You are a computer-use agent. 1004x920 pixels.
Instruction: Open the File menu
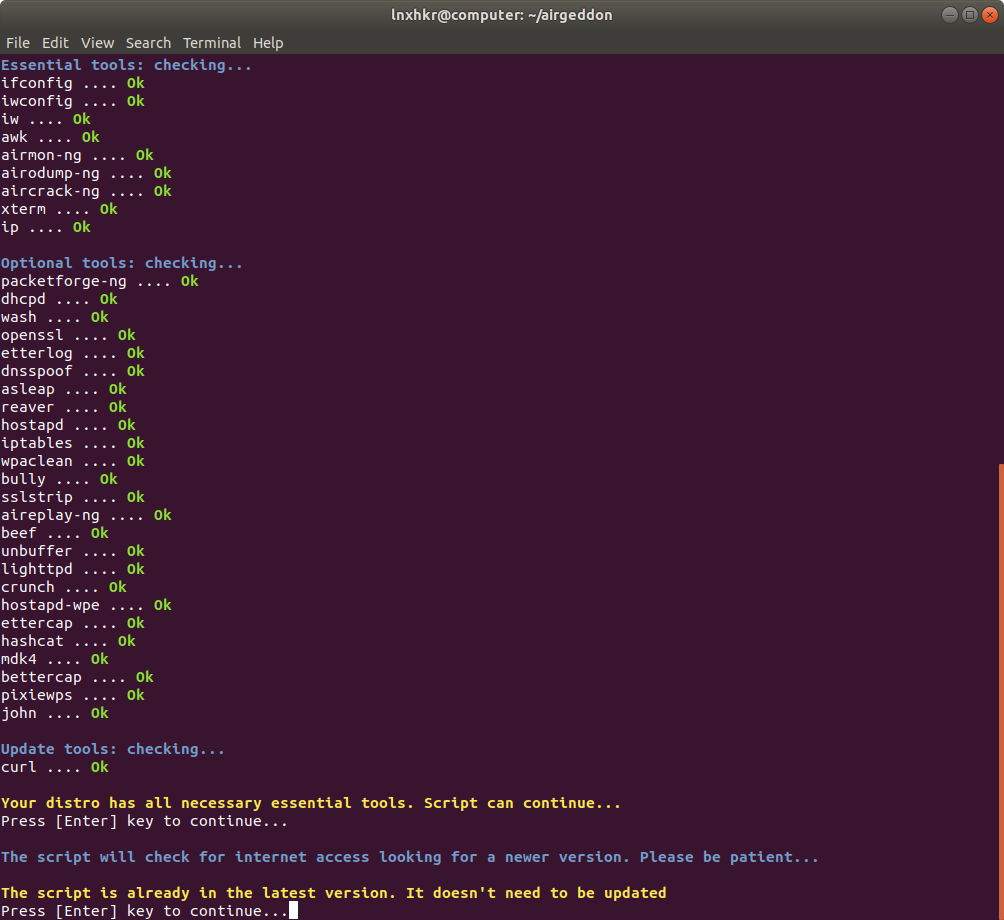coord(18,43)
